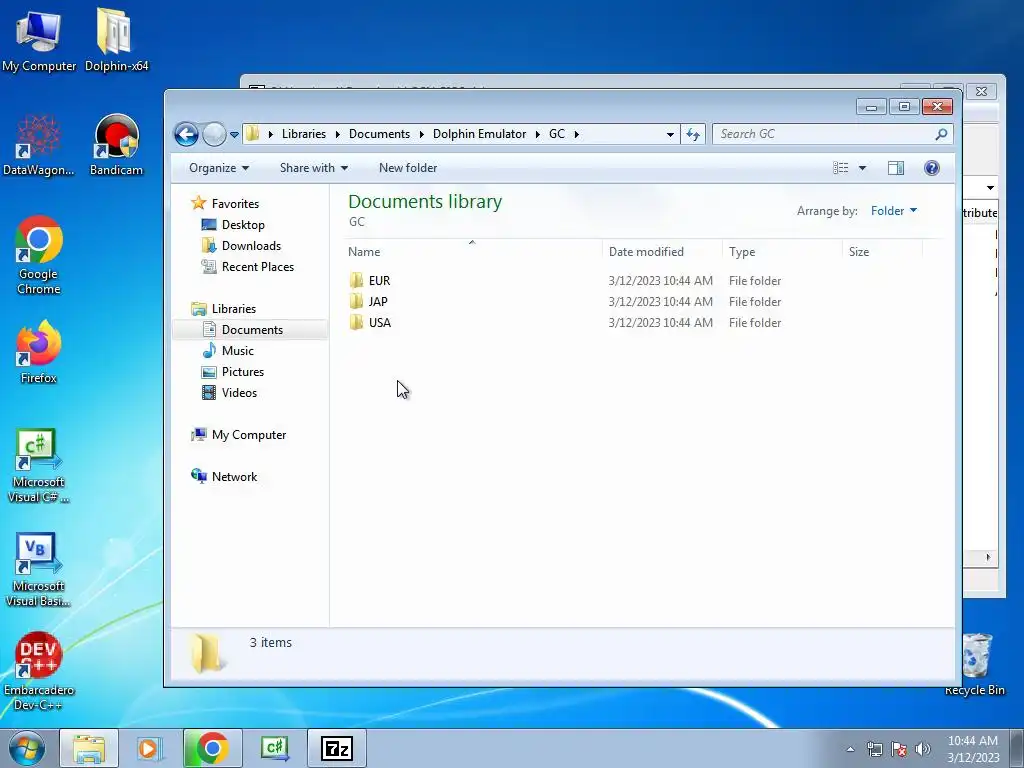Select Dolphin Emulator in the breadcrumb
Viewport: 1024px width, 768px height.
coord(479,134)
